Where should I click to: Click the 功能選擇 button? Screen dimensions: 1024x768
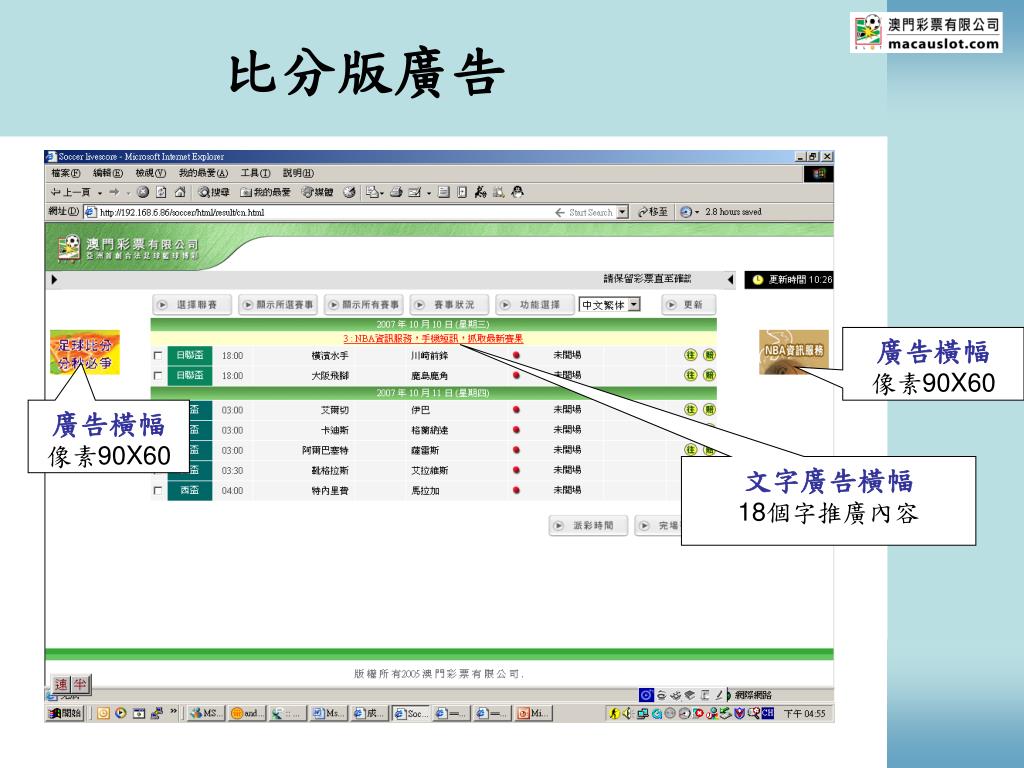pos(535,305)
